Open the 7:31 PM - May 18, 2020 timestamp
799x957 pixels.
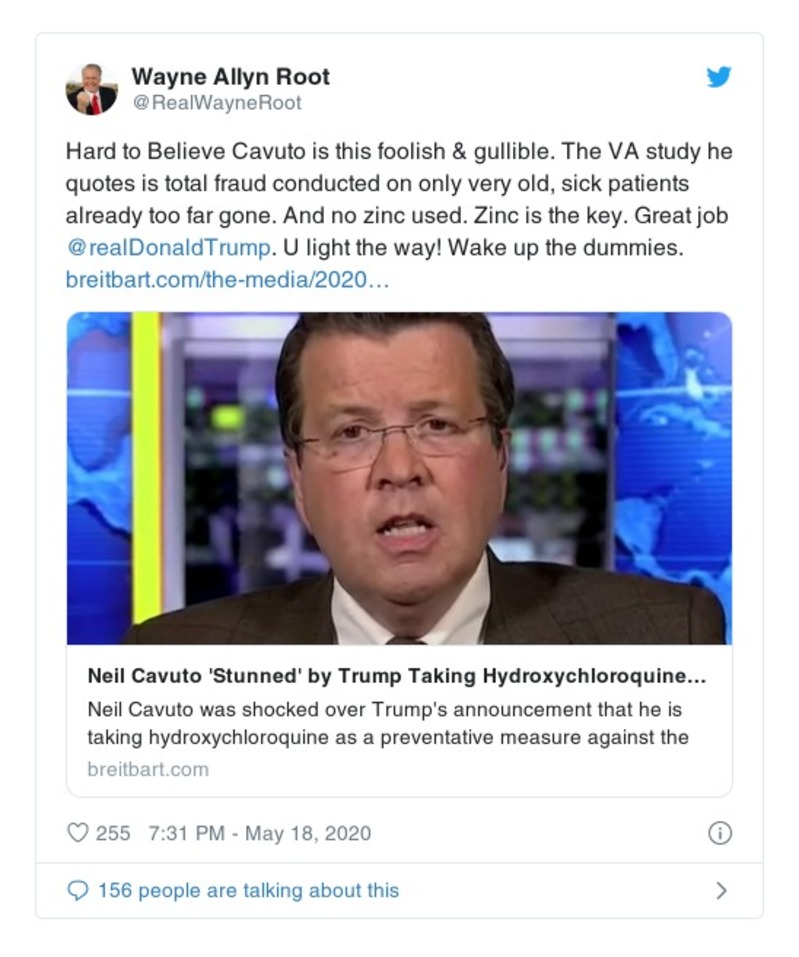pyautogui.click(x=258, y=832)
